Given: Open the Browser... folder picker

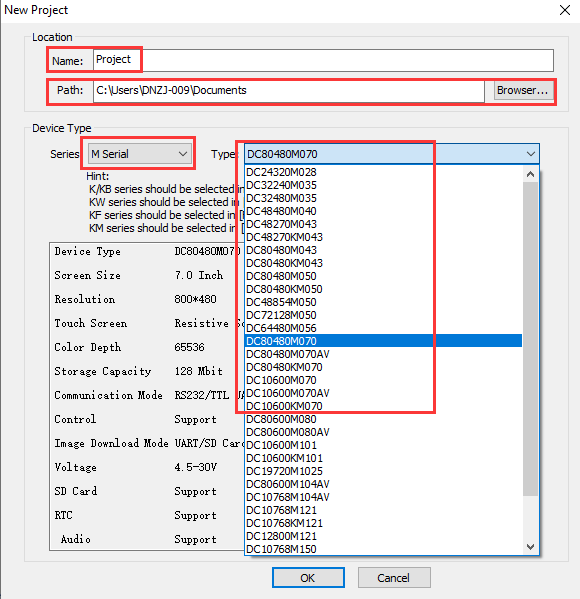Looking at the screenshot, I should point(523,91).
